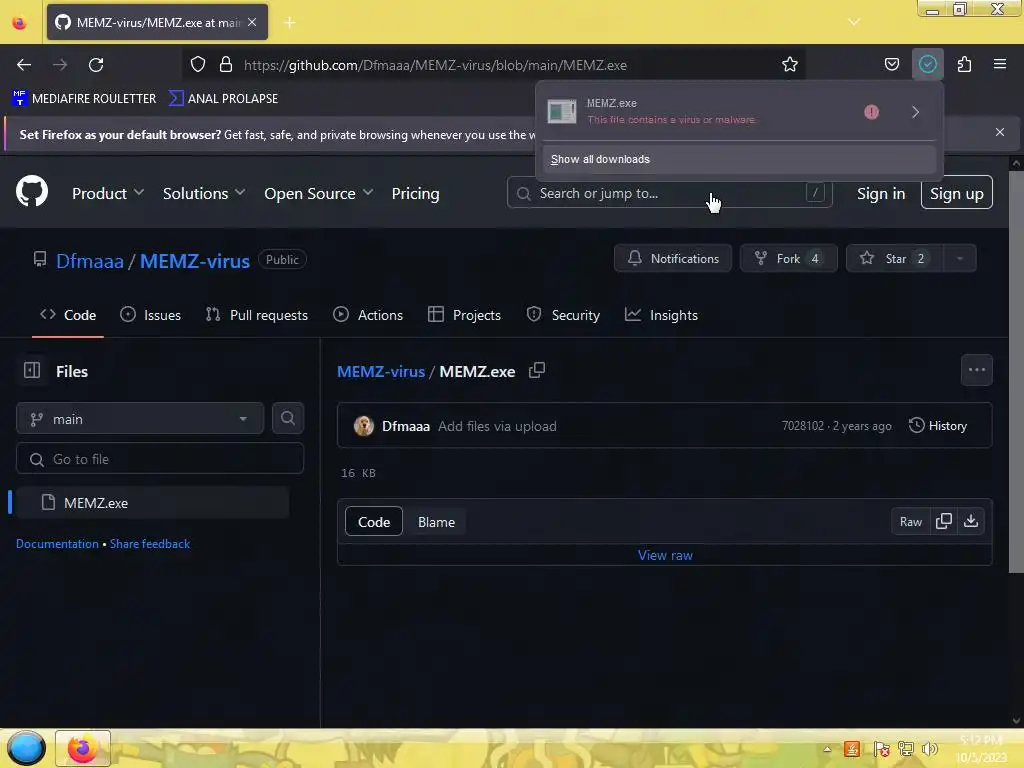Image resolution: width=1024 pixels, height=768 pixels.
Task: Open the Documentation link
Action: coord(57,544)
